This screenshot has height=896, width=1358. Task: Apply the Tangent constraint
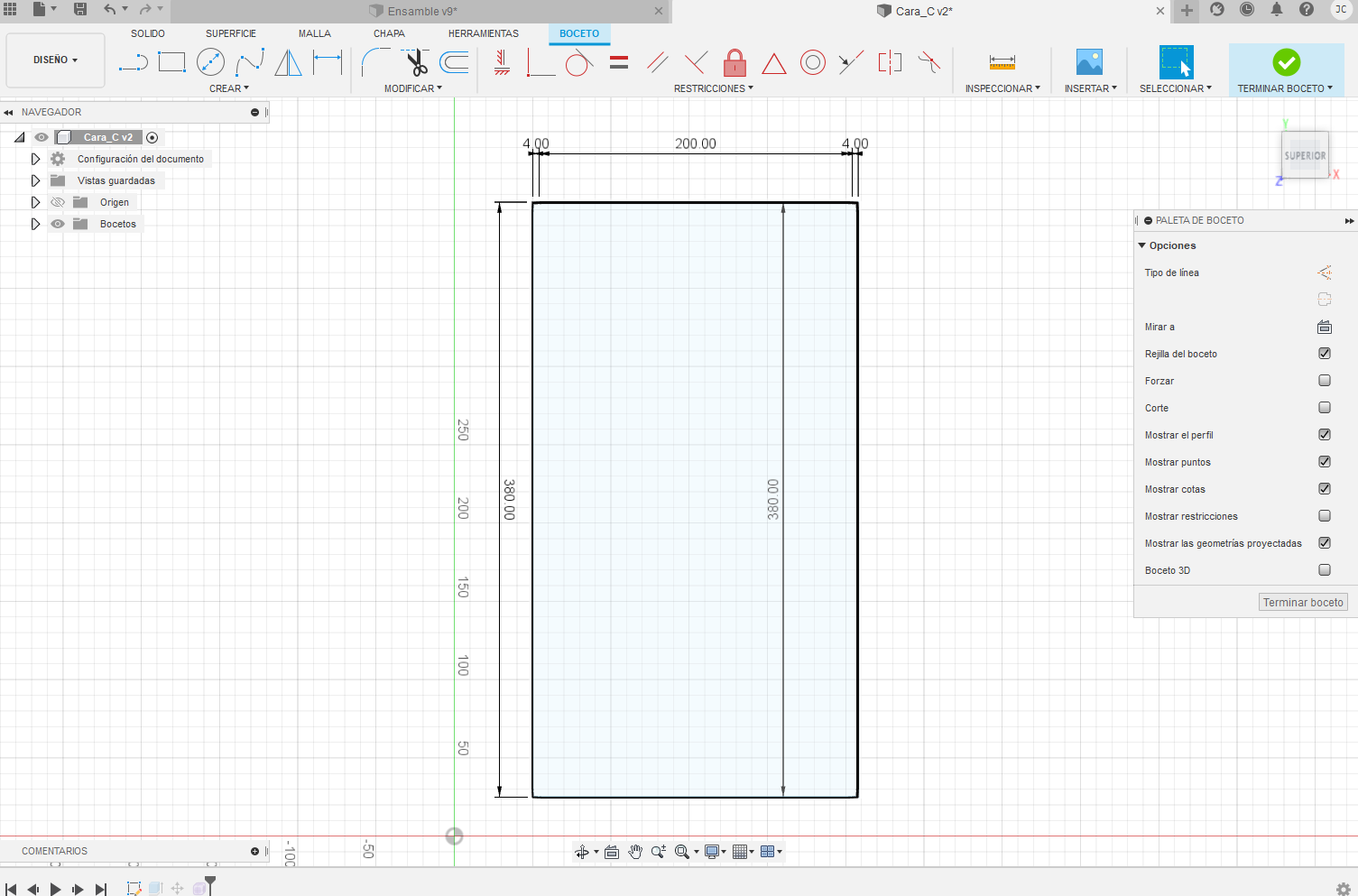coord(579,62)
